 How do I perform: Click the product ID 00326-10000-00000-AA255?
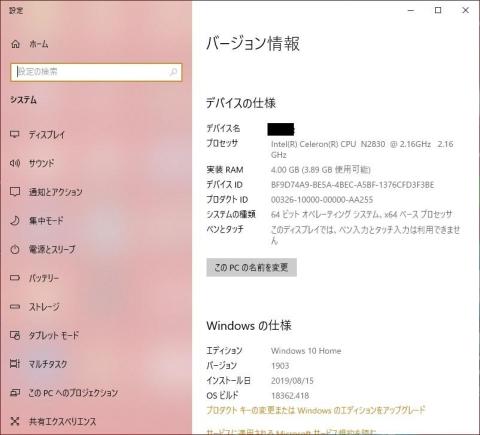(322, 200)
